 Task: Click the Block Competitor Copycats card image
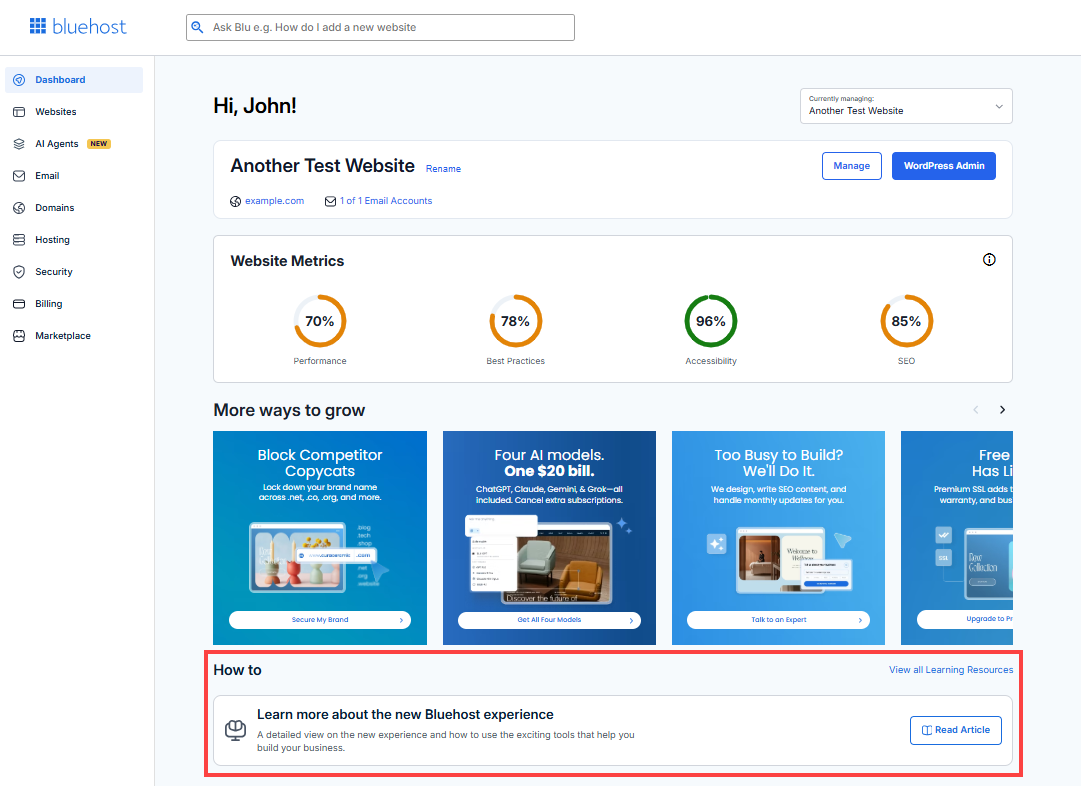320,557
